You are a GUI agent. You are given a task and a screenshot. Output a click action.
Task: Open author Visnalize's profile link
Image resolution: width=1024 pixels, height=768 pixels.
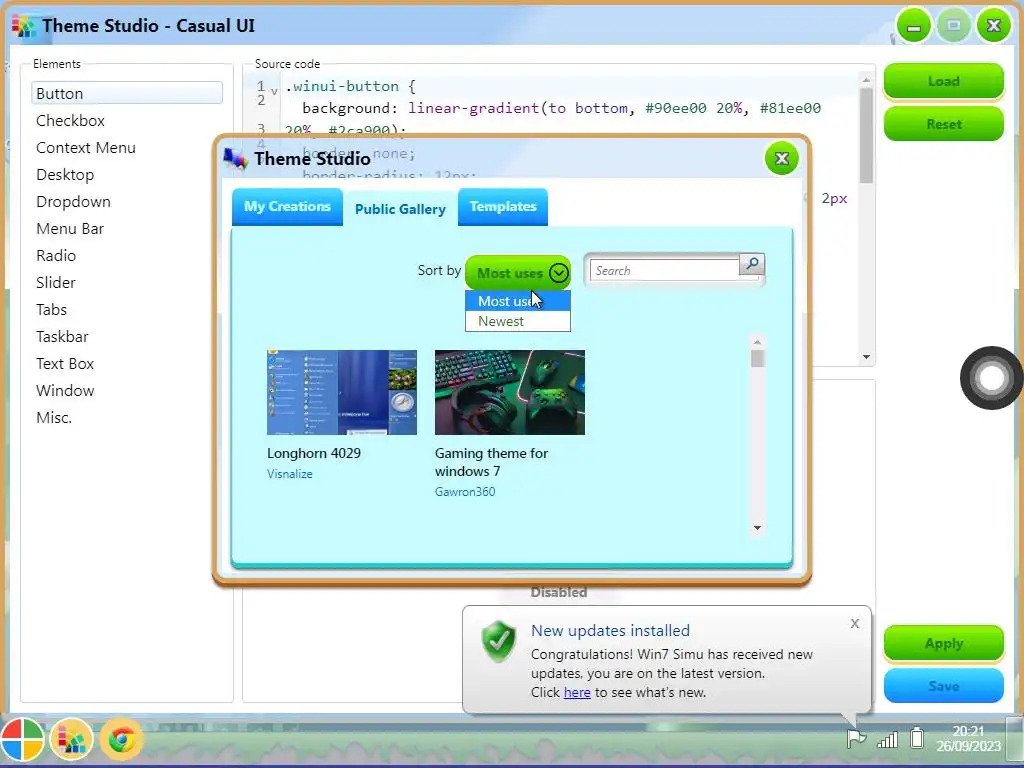coord(290,473)
